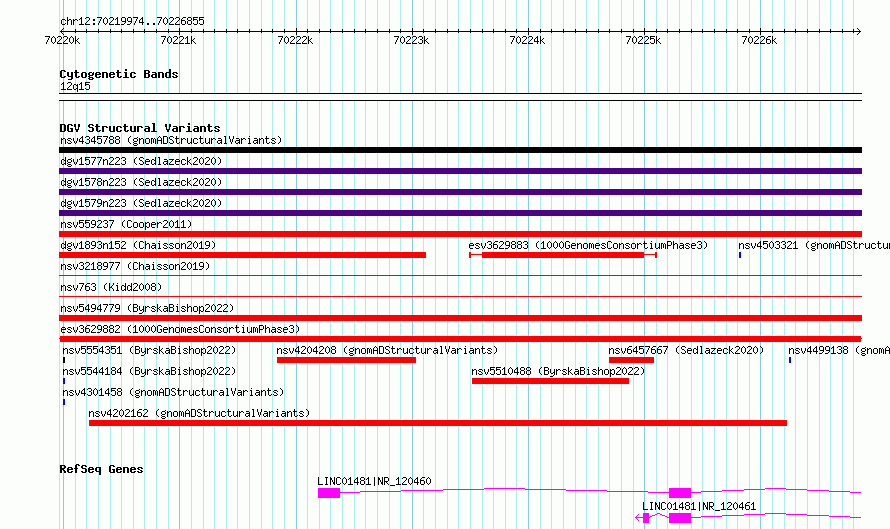This screenshot has width=890, height=529.
Task: Click the Cytogenetic Bands track title
Action: coord(119,74)
